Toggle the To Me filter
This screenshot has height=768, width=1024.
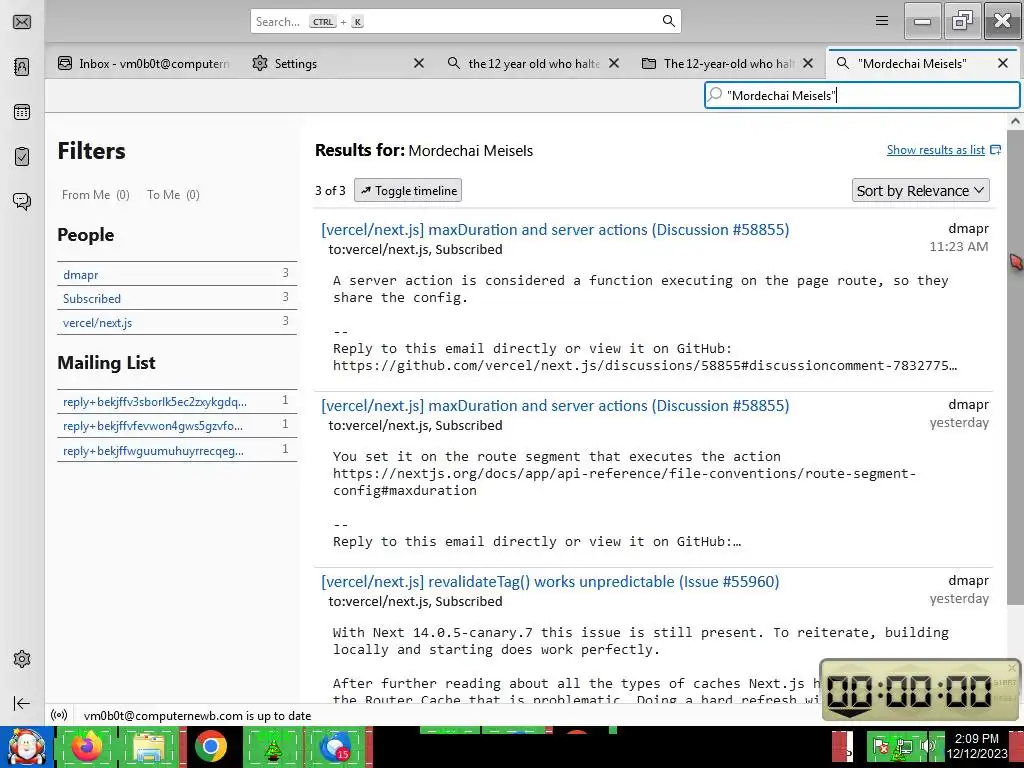point(173,195)
